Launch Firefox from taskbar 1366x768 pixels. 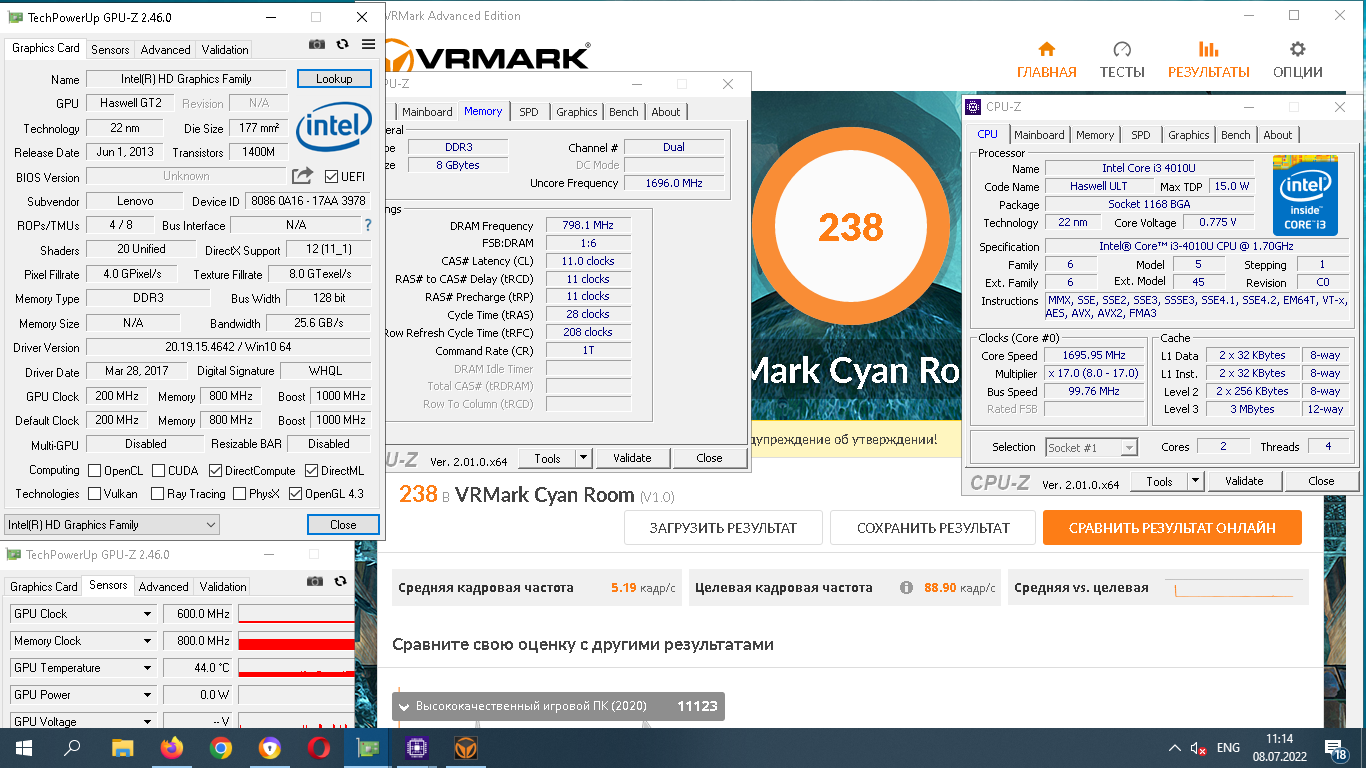point(172,747)
